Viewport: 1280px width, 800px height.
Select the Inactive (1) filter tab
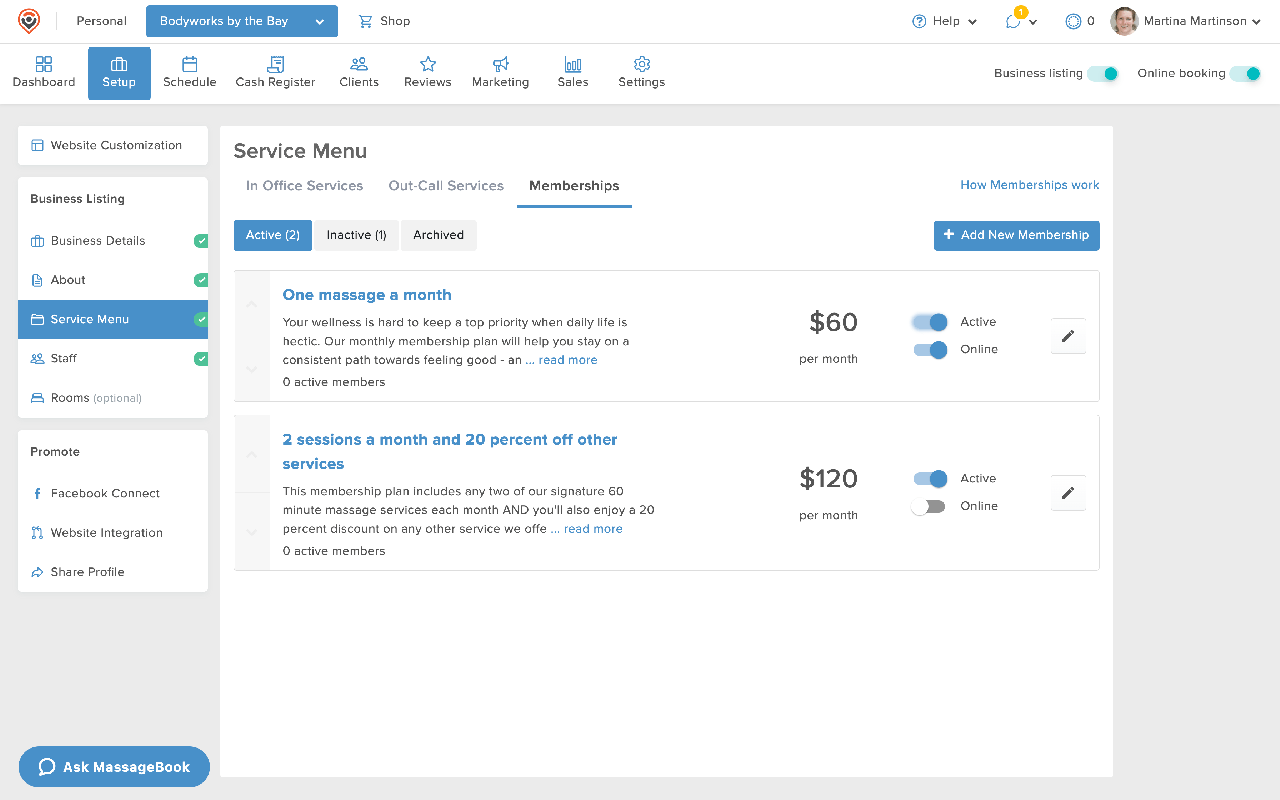(356, 235)
